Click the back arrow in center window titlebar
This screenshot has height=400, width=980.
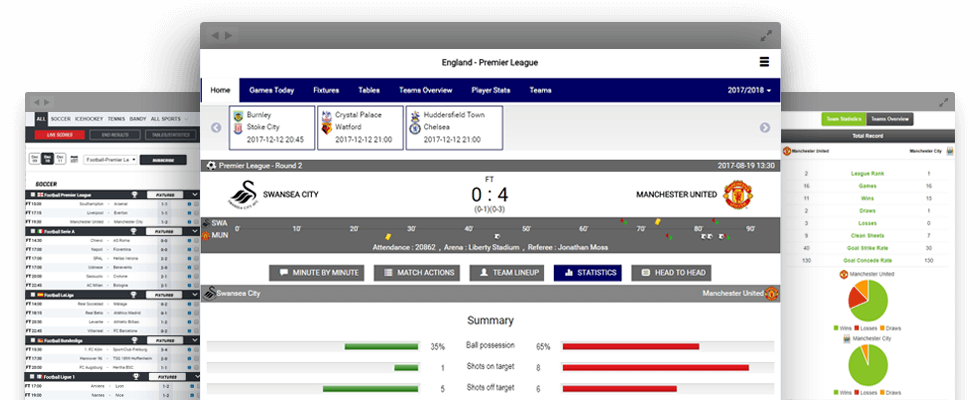click(215, 36)
